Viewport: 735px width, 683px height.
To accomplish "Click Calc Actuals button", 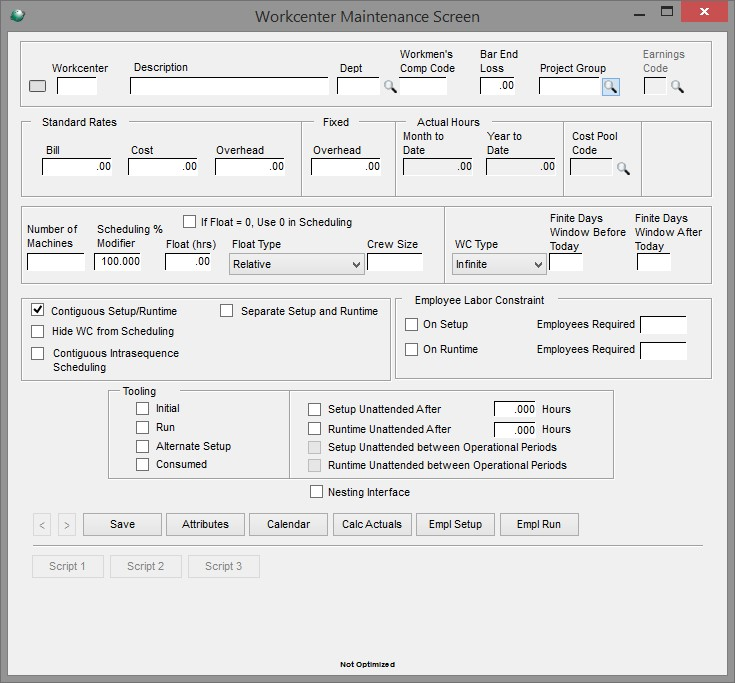I will (x=372, y=525).
